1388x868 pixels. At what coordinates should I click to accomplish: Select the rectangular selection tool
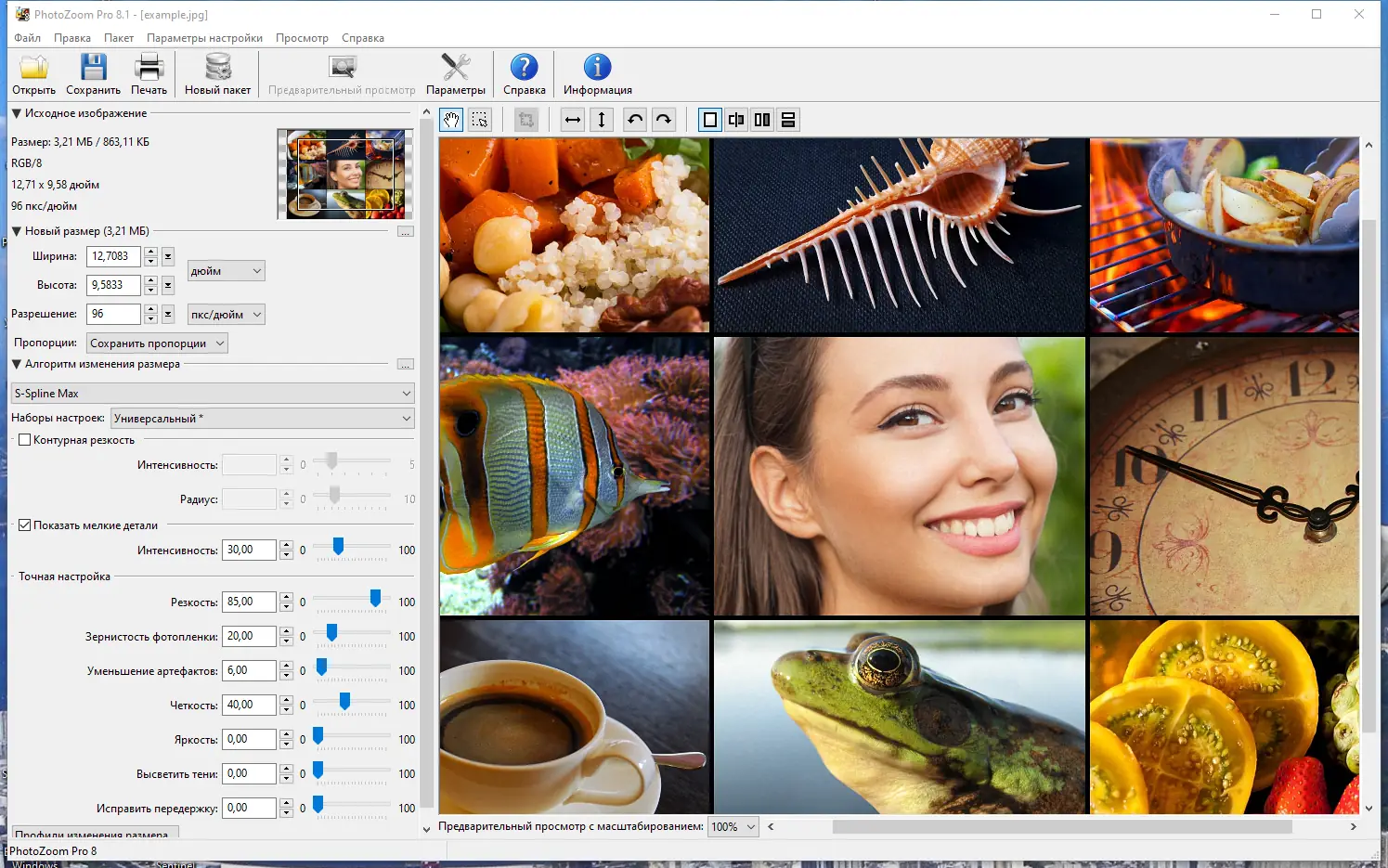[480, 120]
